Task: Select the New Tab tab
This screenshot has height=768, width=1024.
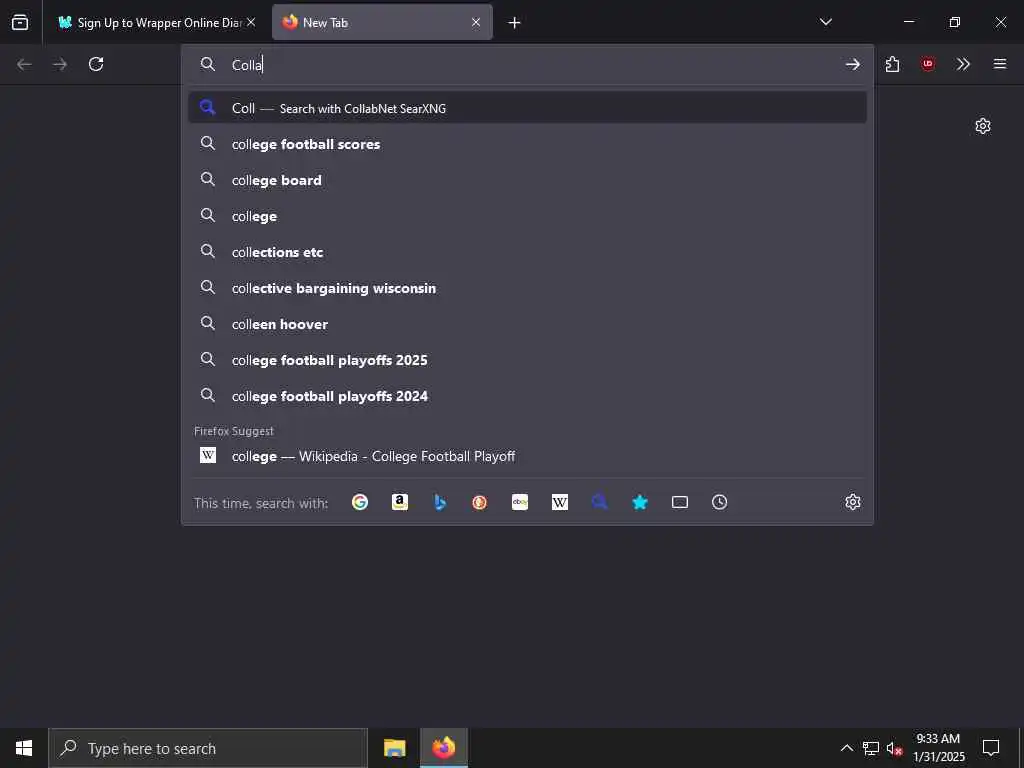Action: (382, 23)
